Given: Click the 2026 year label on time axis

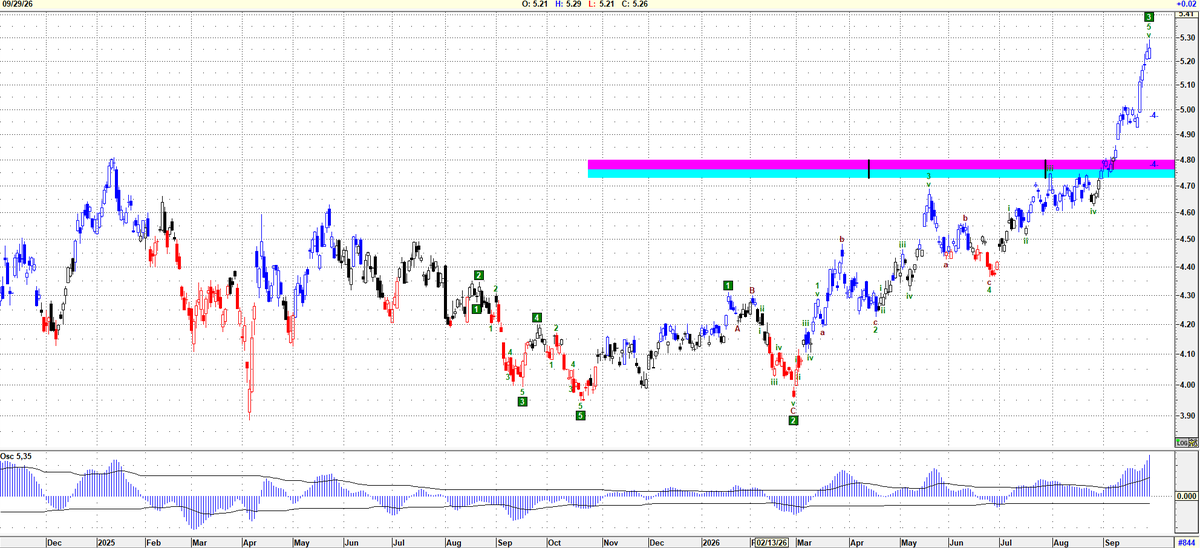Looking at the screenshot, I should (x=711, y=541).
